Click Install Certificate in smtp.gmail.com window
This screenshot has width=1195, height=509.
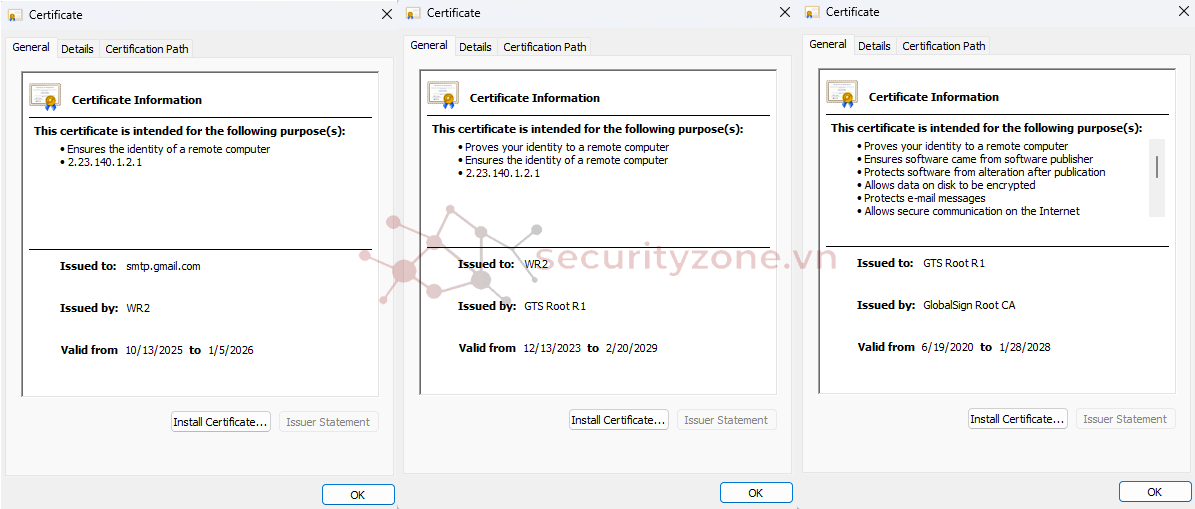(221, 422)
